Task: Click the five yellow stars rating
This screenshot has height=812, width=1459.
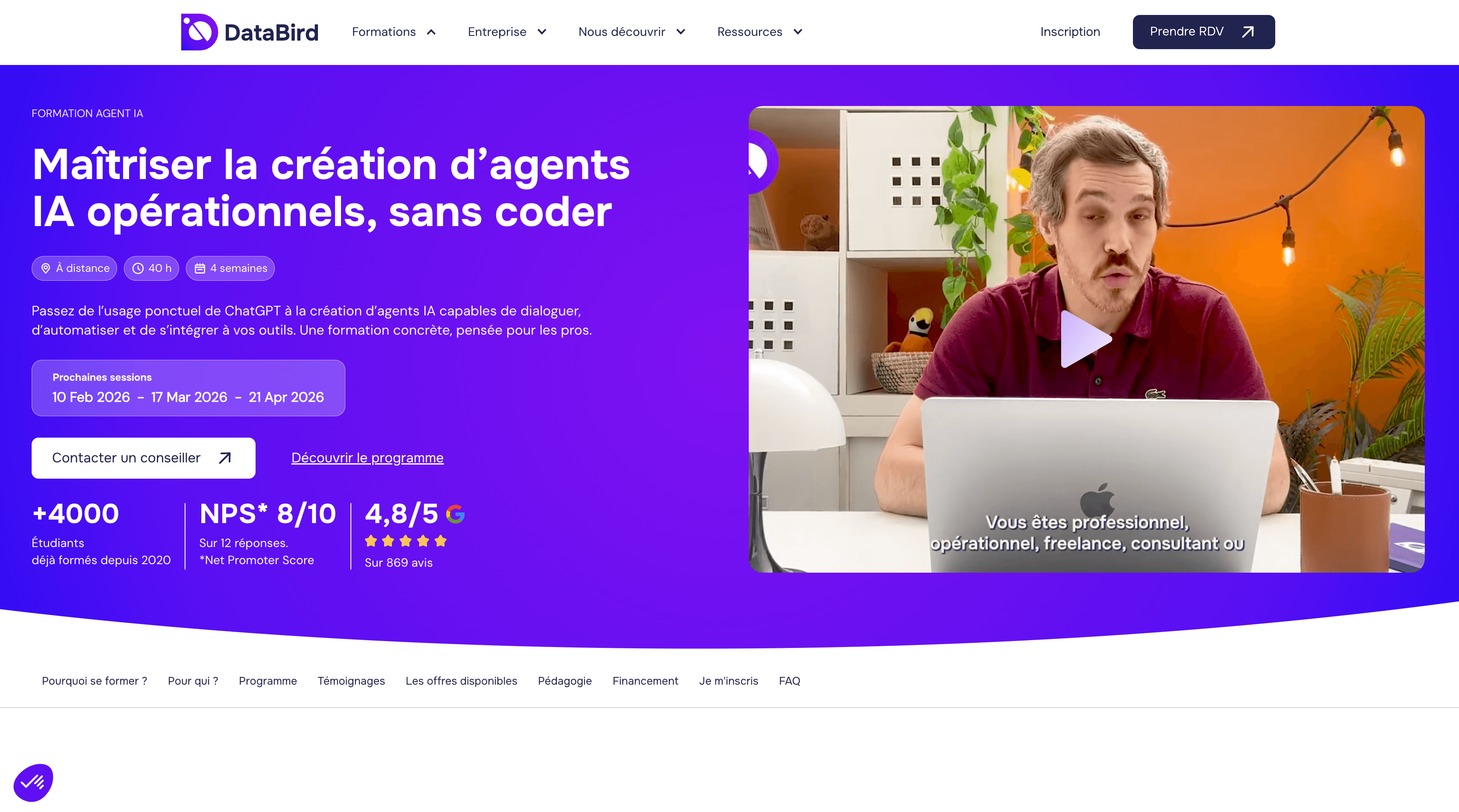Action: click(x=406, y=541)
